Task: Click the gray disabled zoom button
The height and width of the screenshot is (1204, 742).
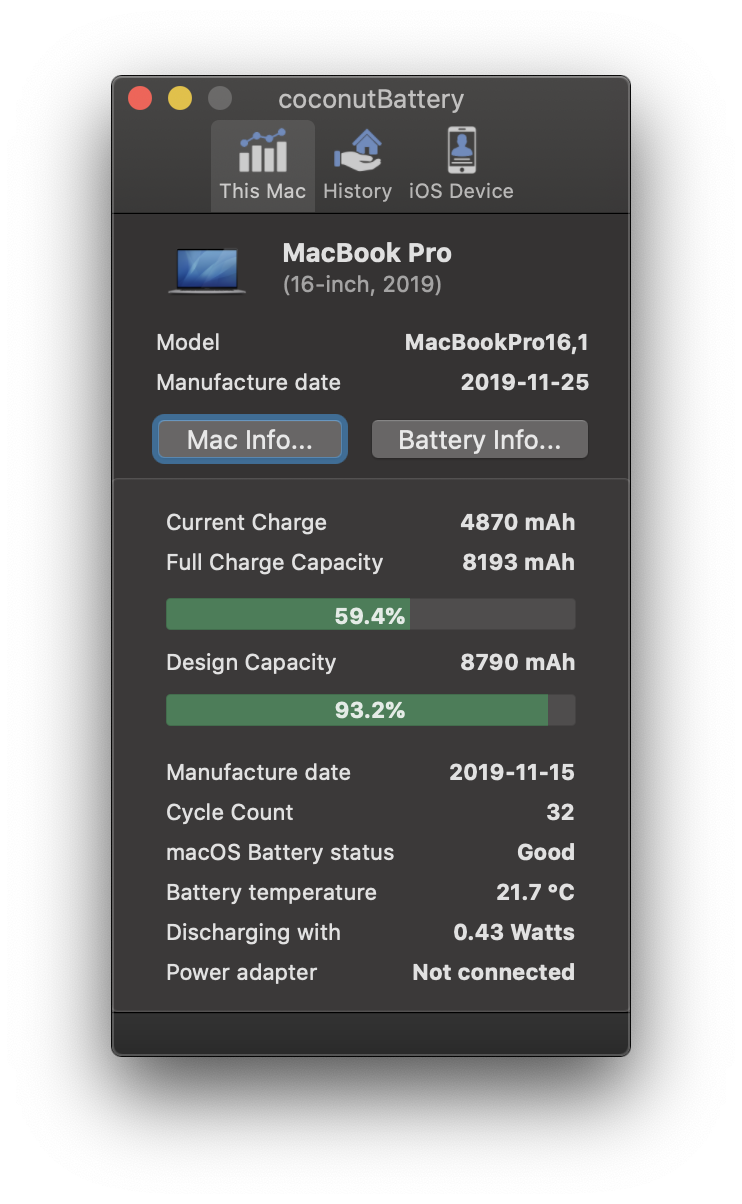Action: click(x=219, y=98)
